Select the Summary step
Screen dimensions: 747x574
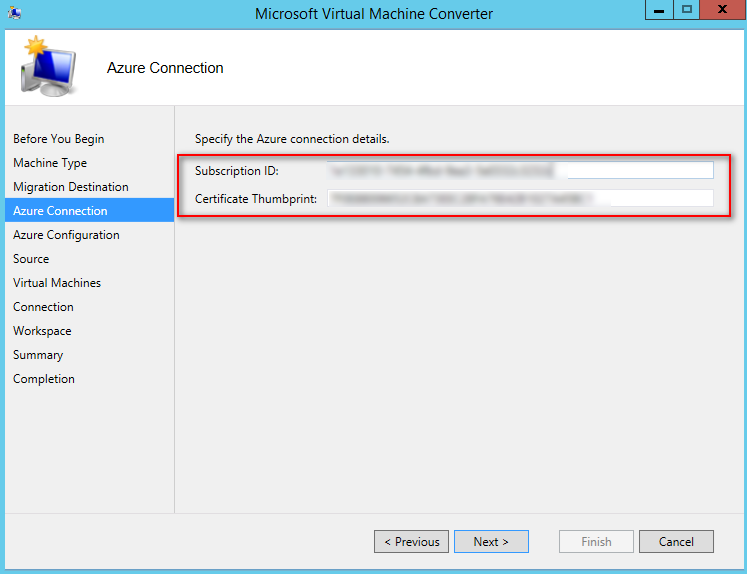(38, 355)
